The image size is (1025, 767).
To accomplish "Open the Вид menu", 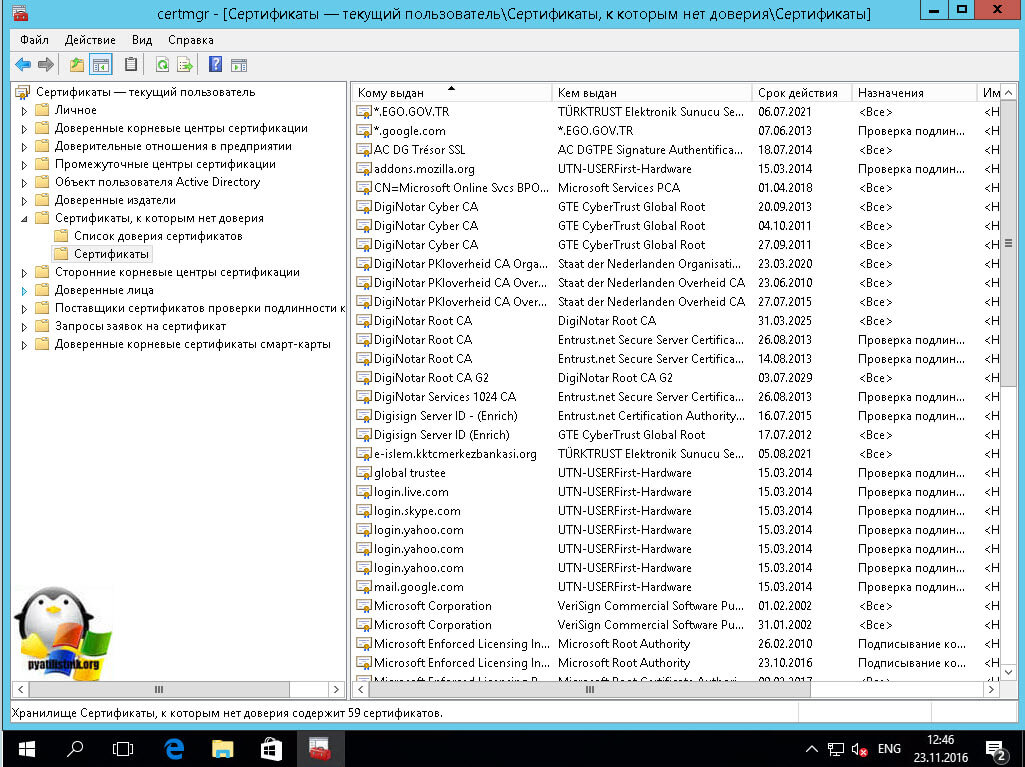I will [142, 40].
